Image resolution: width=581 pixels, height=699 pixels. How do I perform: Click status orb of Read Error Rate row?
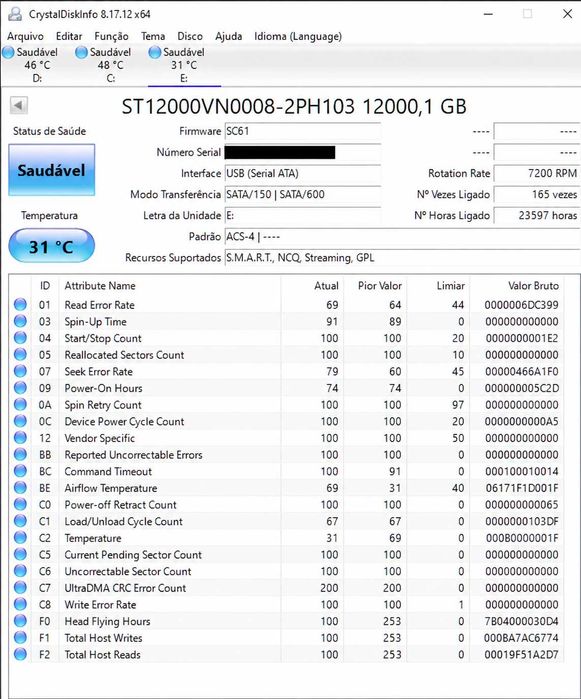point(20,304)
